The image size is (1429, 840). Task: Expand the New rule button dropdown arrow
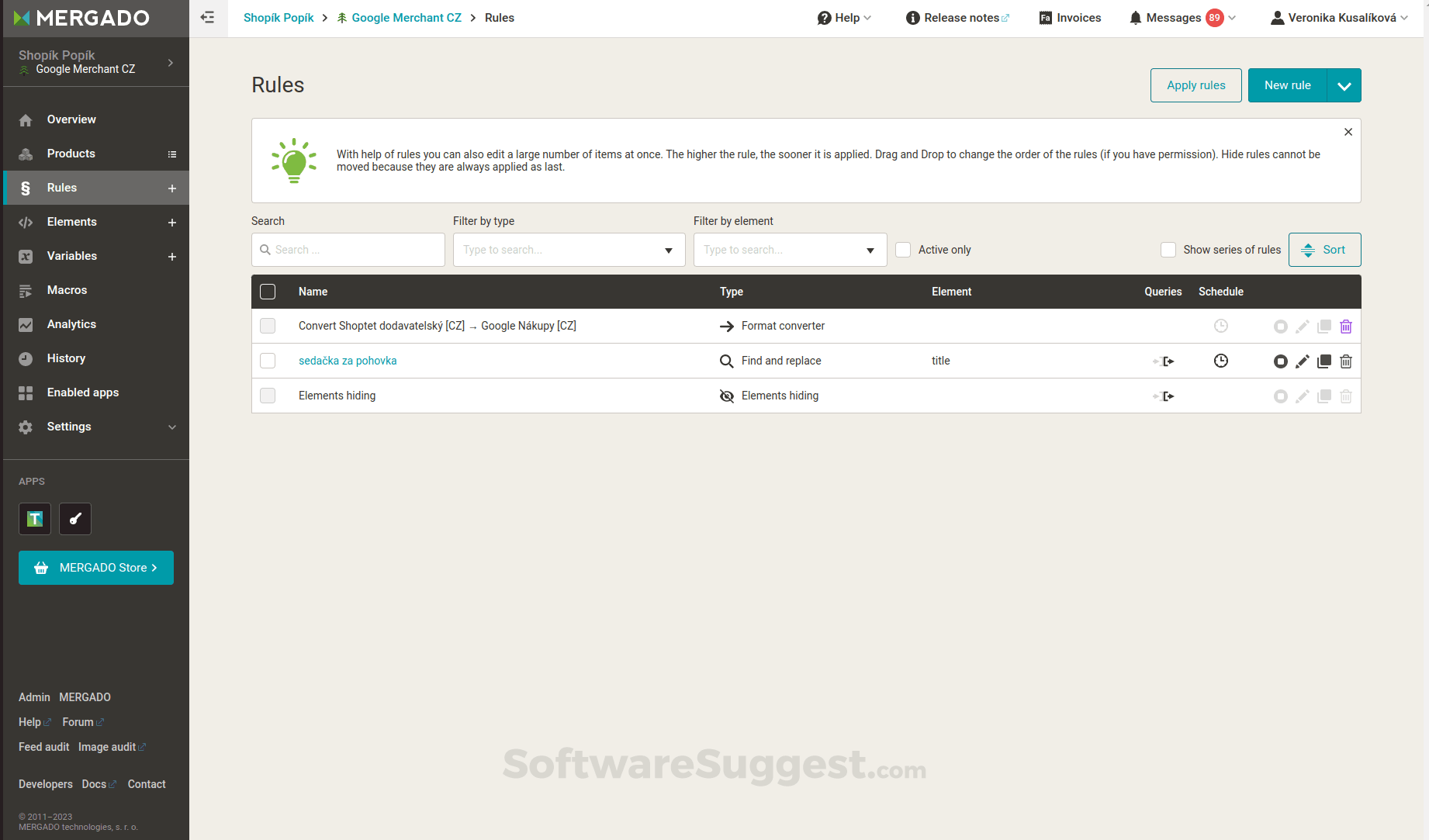(1344, 85)
